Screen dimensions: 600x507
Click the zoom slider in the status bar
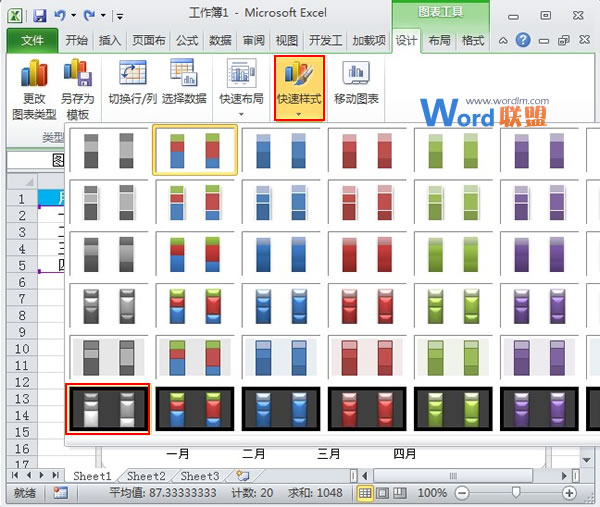[516, 493]
